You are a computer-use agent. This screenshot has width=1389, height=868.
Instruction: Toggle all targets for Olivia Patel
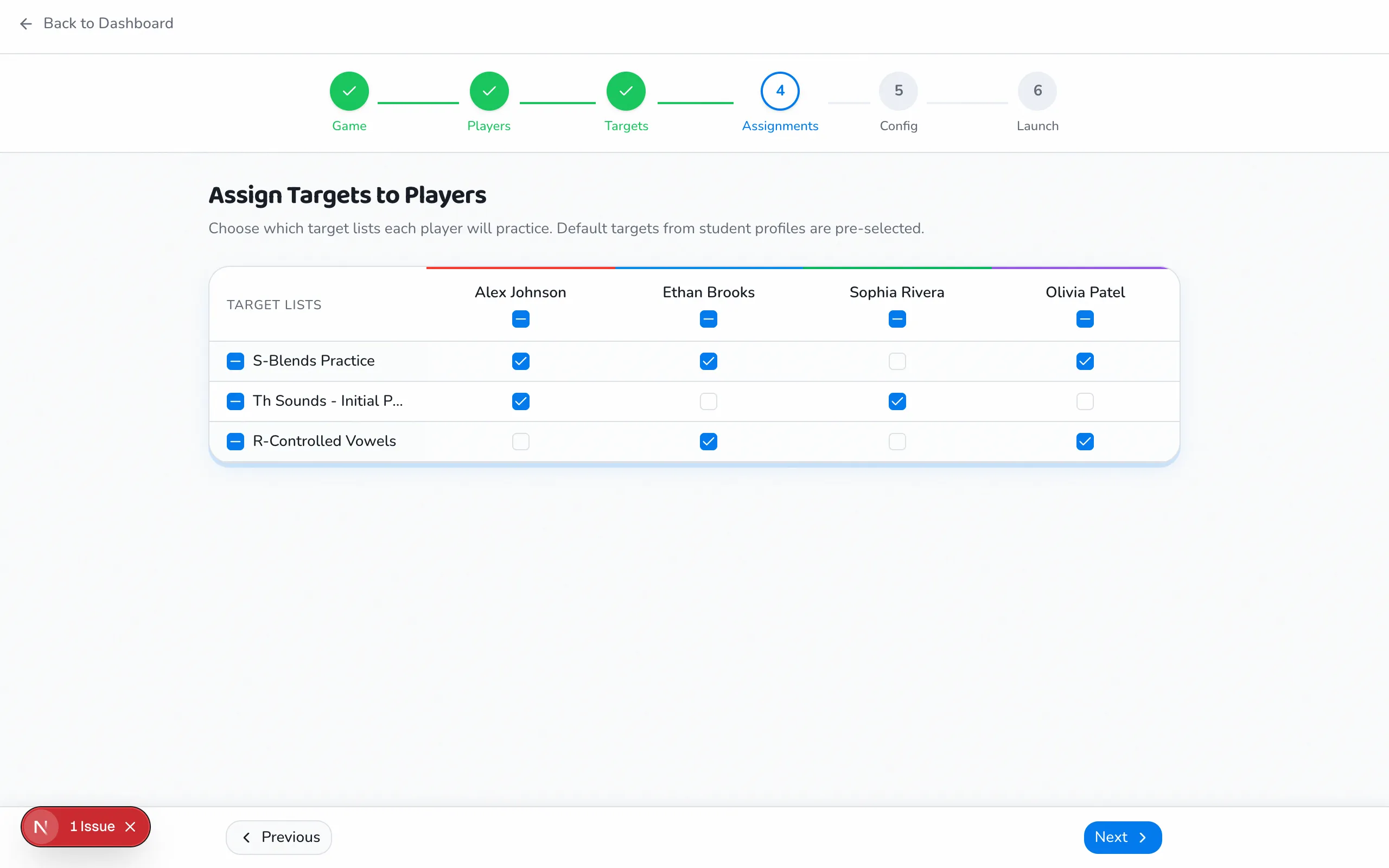coord(1085,318)
